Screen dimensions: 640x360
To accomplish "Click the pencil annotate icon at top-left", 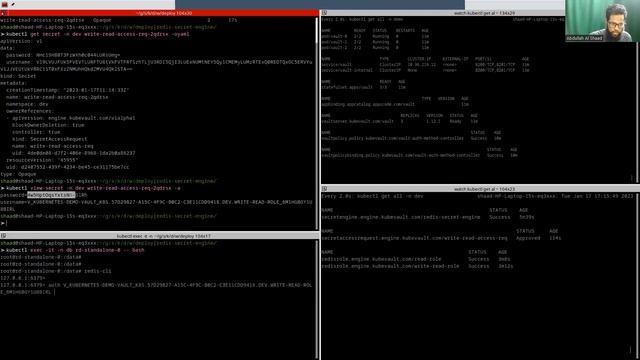I will 13,4.
